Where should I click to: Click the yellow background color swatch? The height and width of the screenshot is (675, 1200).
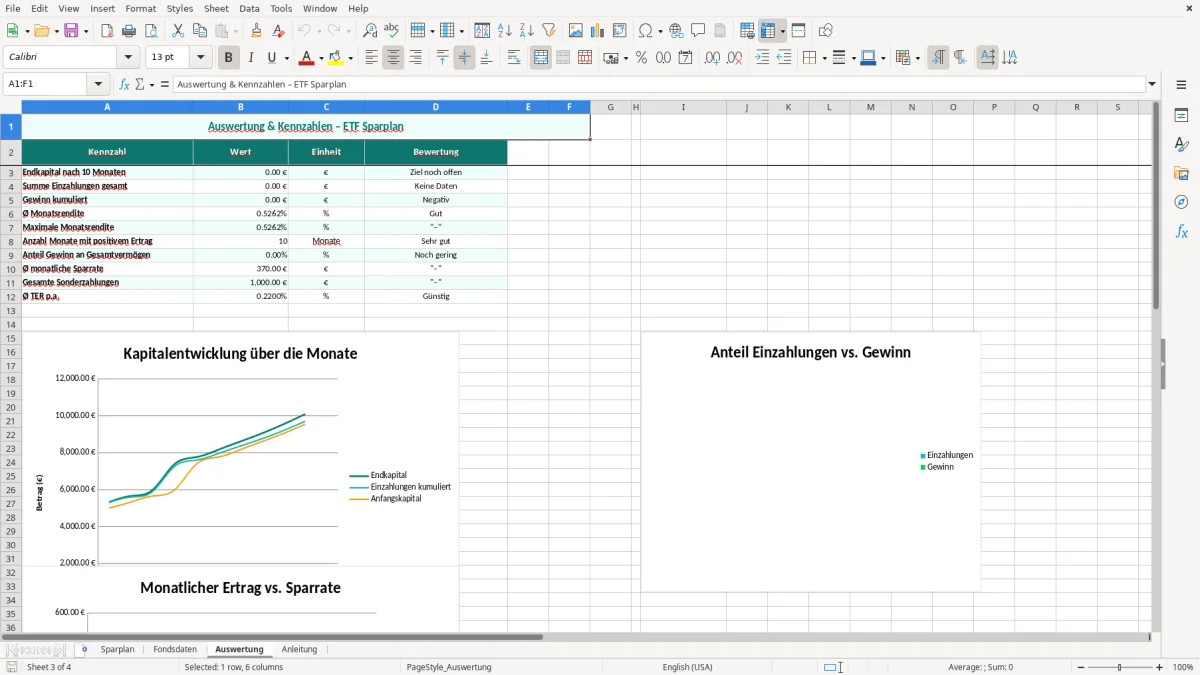(335, 58)
